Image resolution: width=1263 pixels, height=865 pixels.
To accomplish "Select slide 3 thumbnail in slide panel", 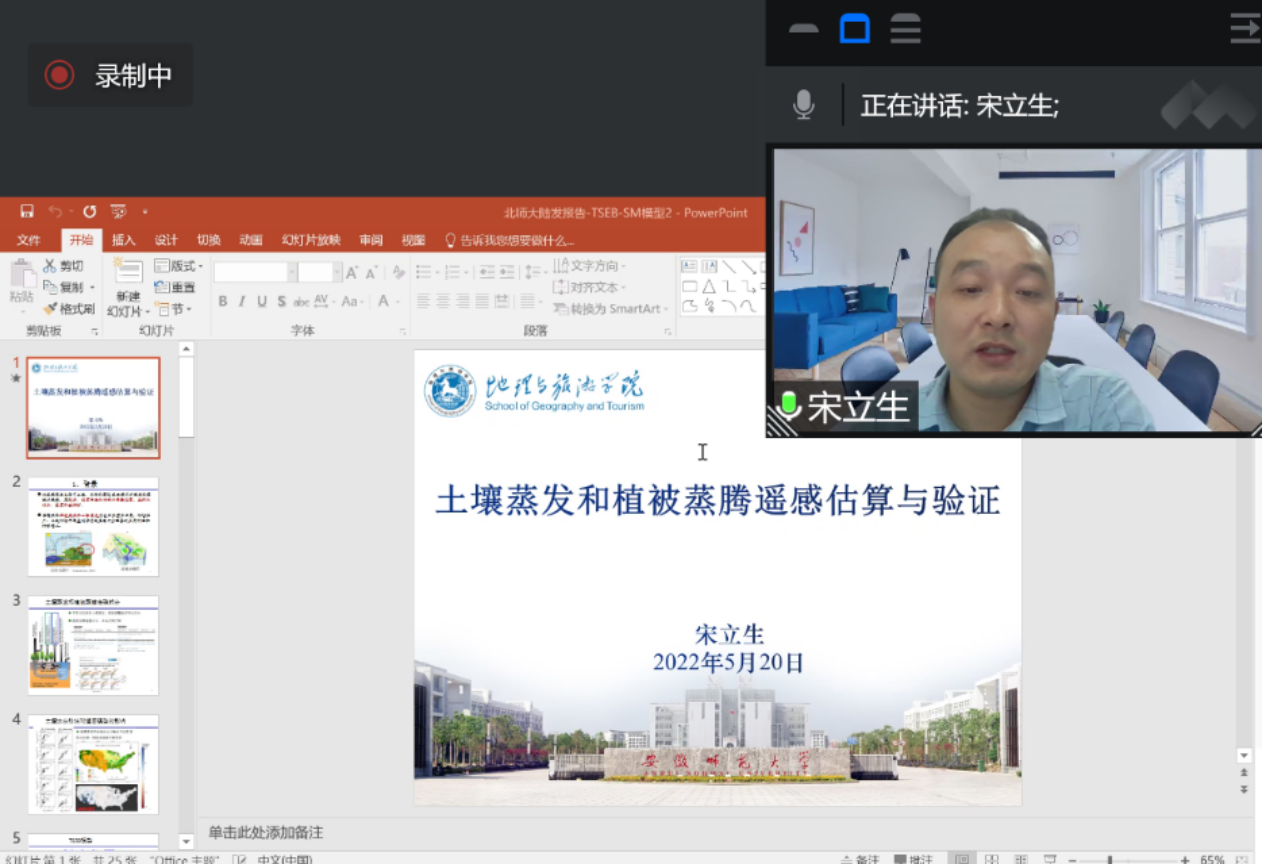I will [x=93, y=645].
